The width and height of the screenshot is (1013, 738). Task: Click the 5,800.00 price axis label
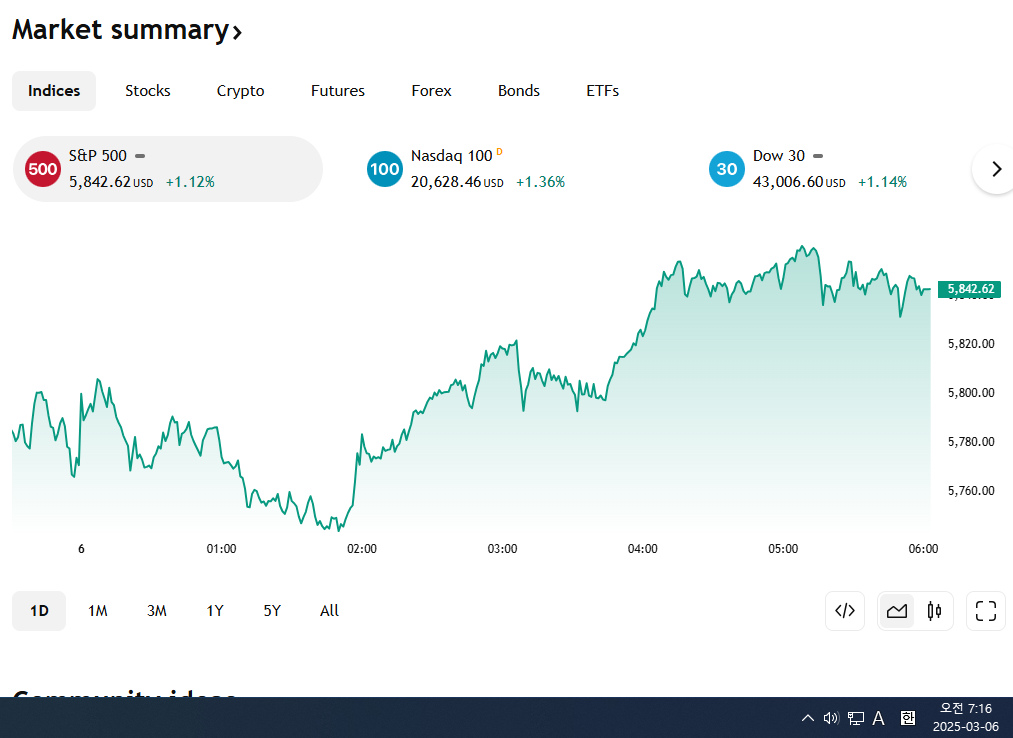pyautogui.click(x=971, y=393)
